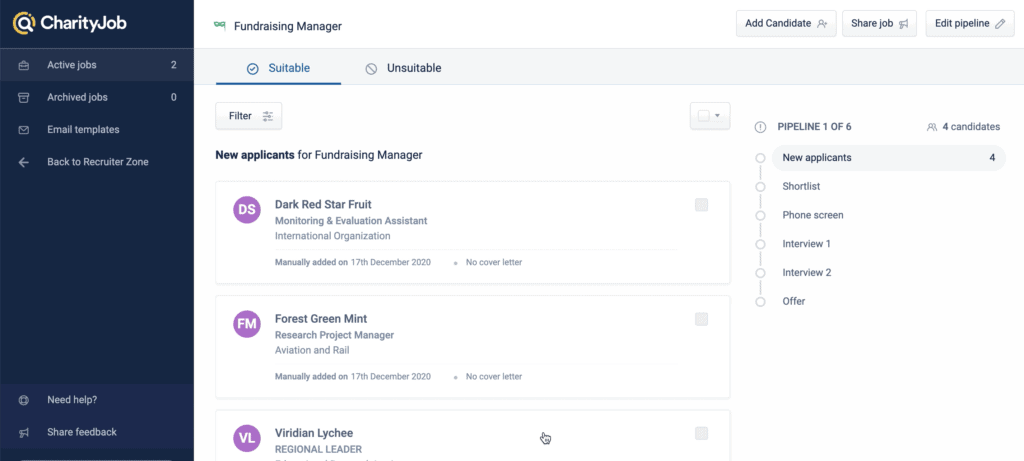Click the Active jobs briefcase icon
This screenshot has width=1024, height=461.
click(x=24, y=65)
